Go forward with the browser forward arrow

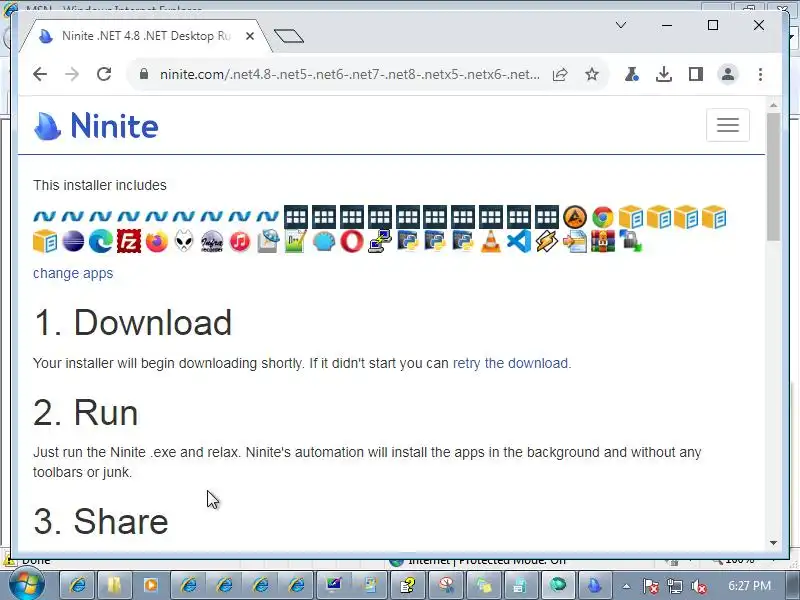[72, 74]
